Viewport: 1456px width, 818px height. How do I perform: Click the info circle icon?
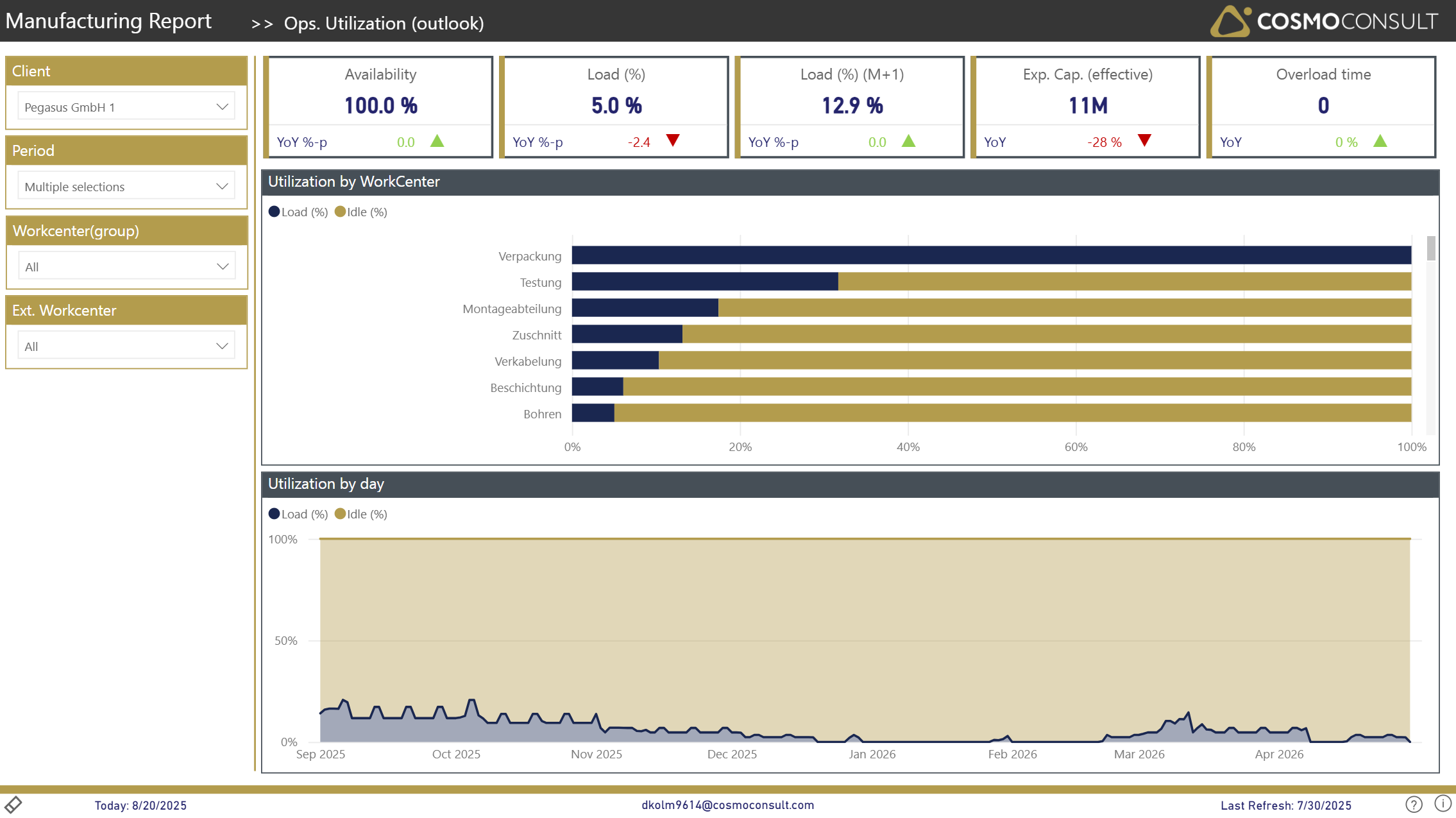click(x=1443, y=803)
